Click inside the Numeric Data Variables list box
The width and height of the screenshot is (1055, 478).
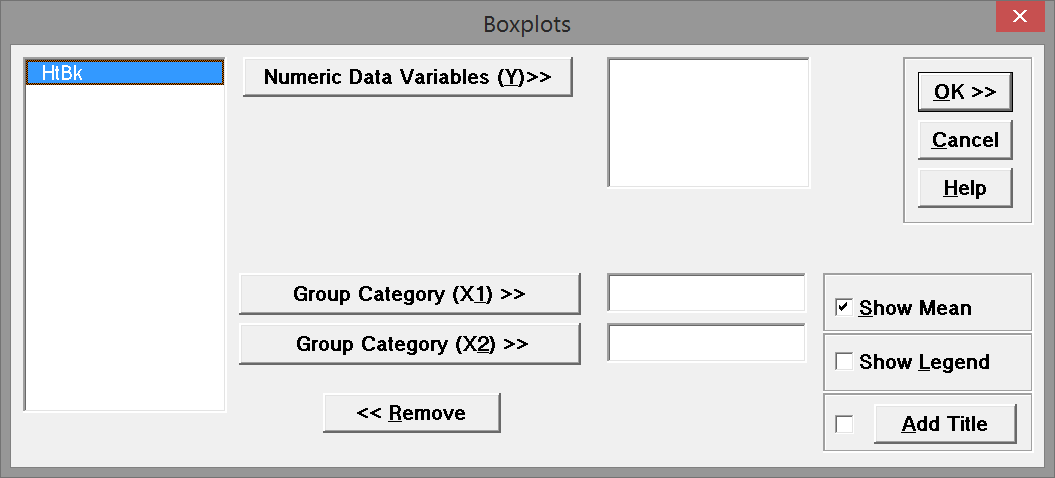(708, 122)
